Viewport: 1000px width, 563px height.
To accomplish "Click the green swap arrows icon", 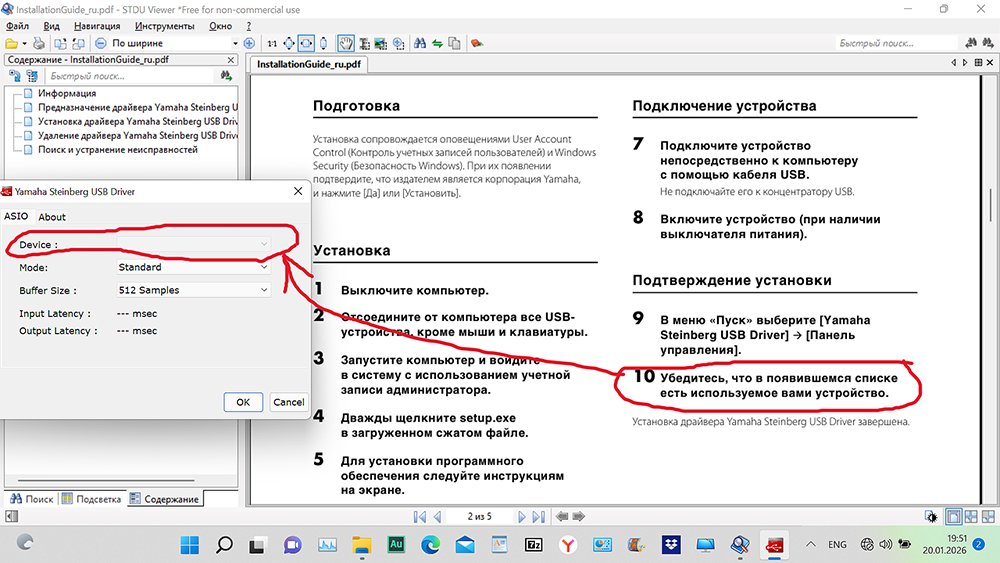I will (438, 43).
